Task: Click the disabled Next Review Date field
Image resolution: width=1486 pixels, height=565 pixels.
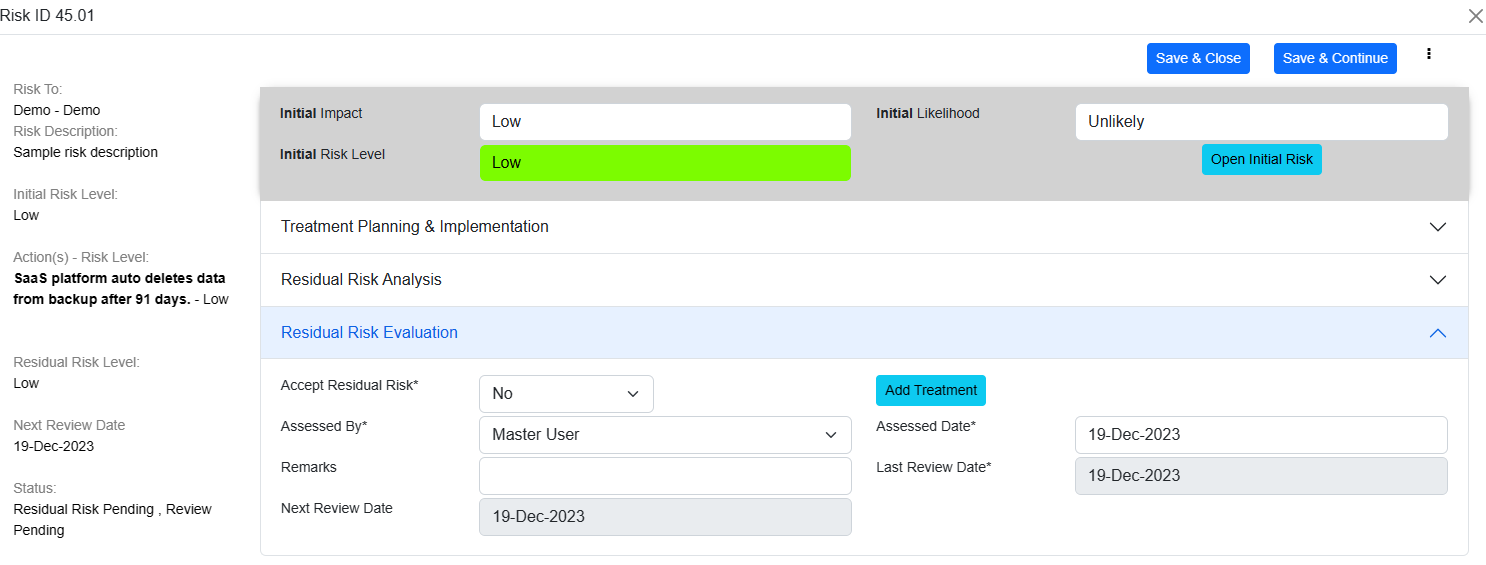Action: pyautogui.click(x=665, y=517)
